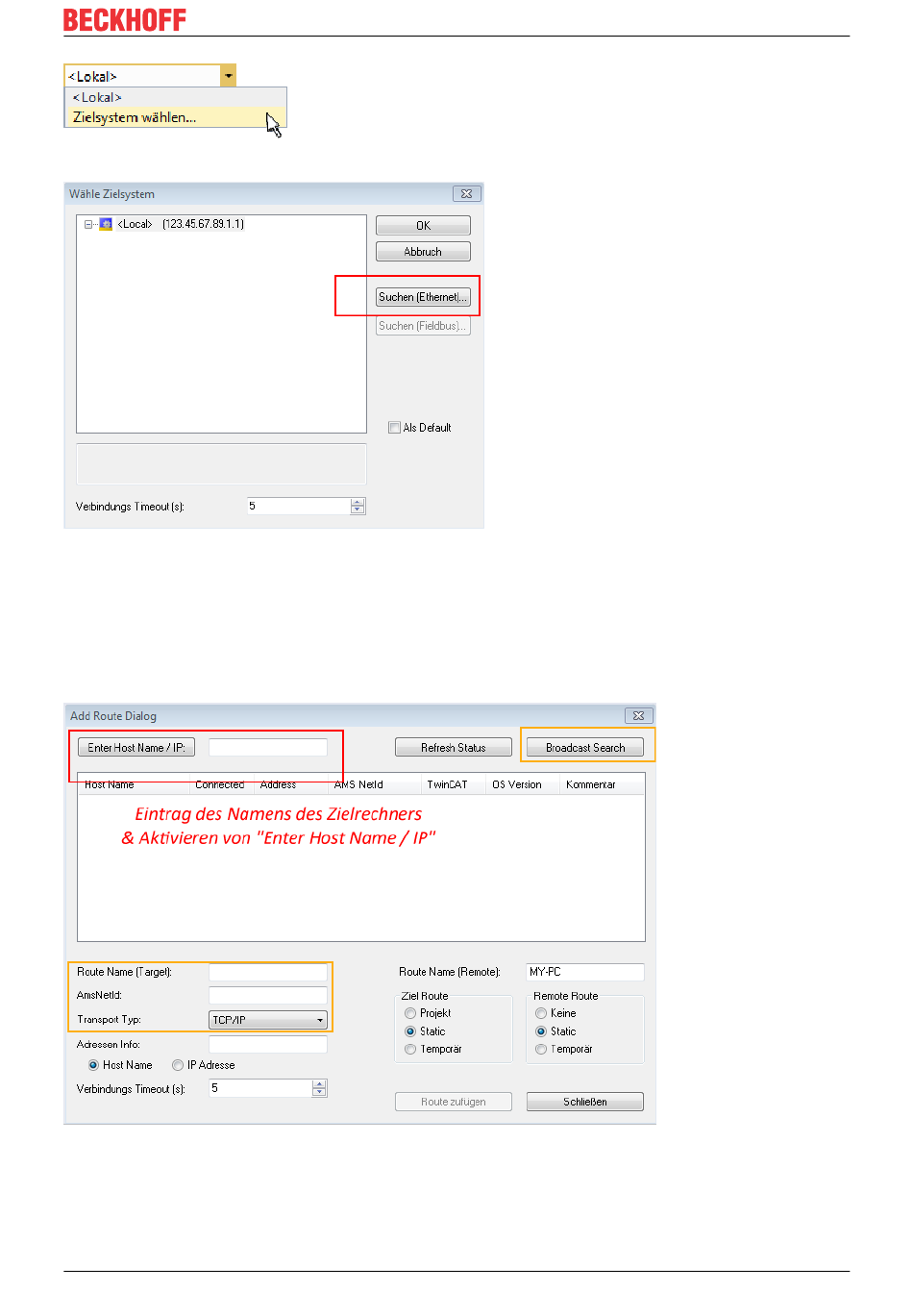Click Verbindungs Timeout field in Add Route Dialog
Screen dimensions: 913x1316
pos(261,1088)
